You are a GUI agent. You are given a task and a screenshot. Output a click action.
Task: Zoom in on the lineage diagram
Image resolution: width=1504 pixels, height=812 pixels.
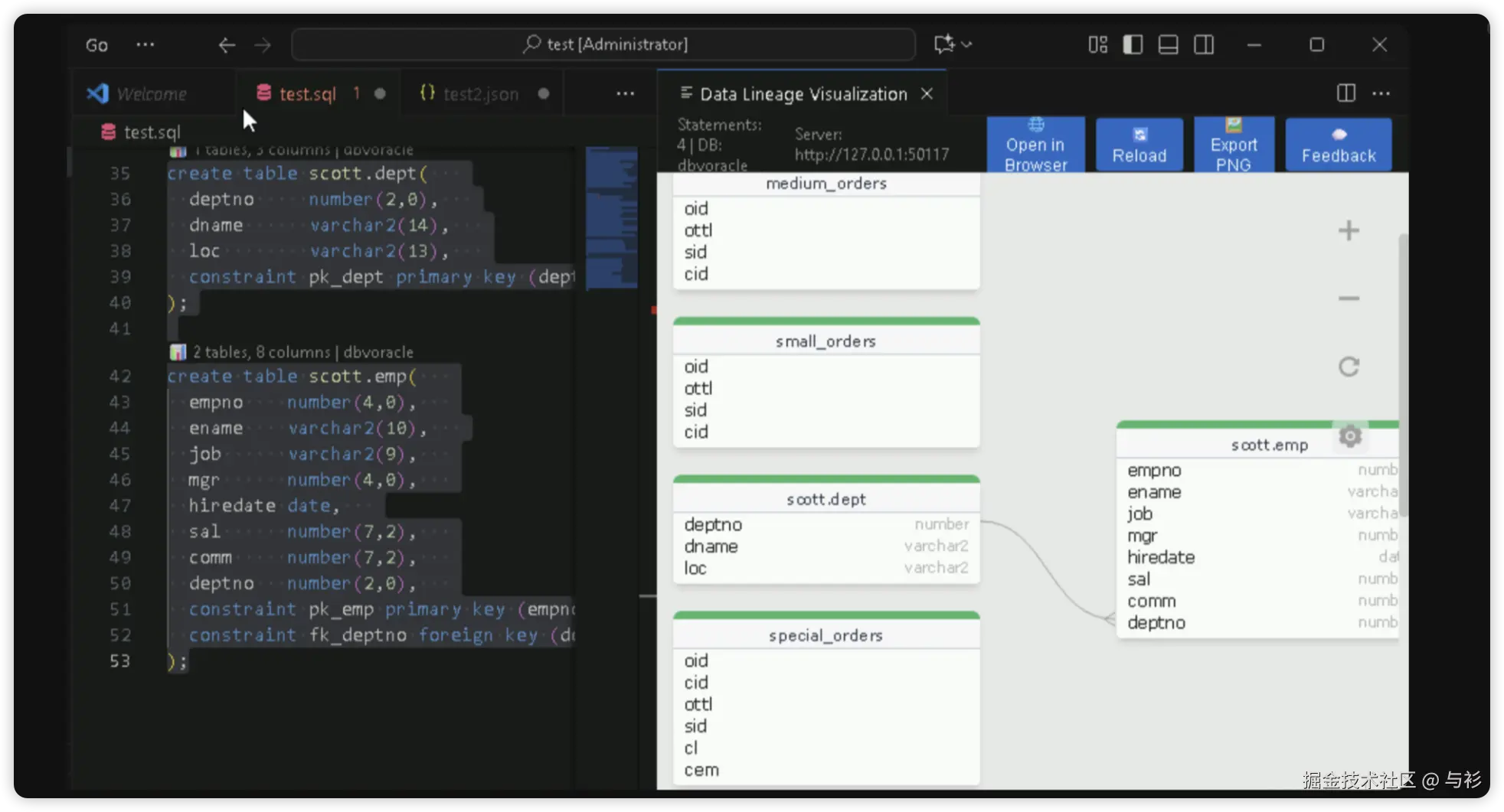pos(1349,230)
